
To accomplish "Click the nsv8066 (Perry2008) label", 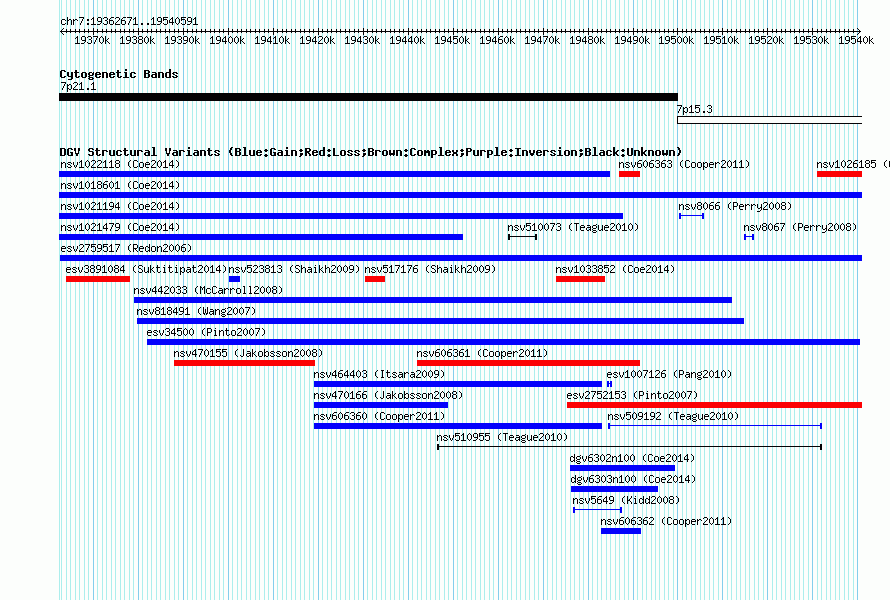I will click(x=735, y=206).
